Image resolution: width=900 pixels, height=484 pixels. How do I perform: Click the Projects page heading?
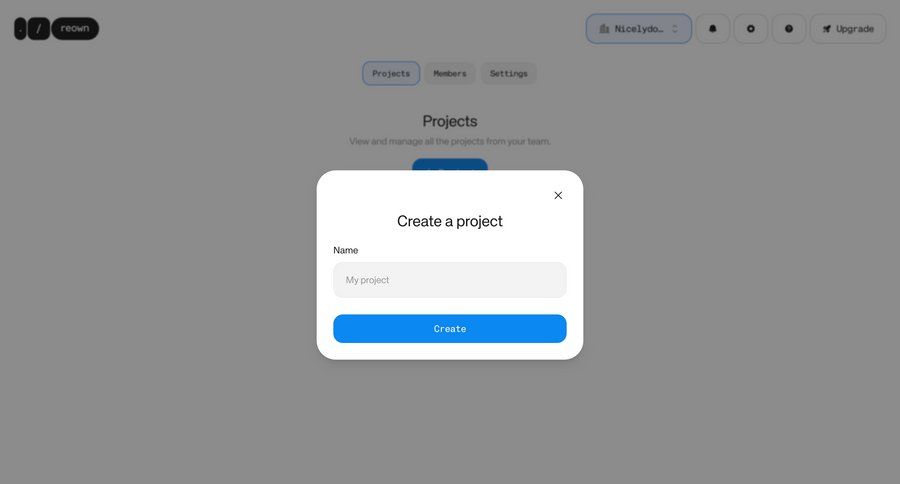[x=449, y=121]
